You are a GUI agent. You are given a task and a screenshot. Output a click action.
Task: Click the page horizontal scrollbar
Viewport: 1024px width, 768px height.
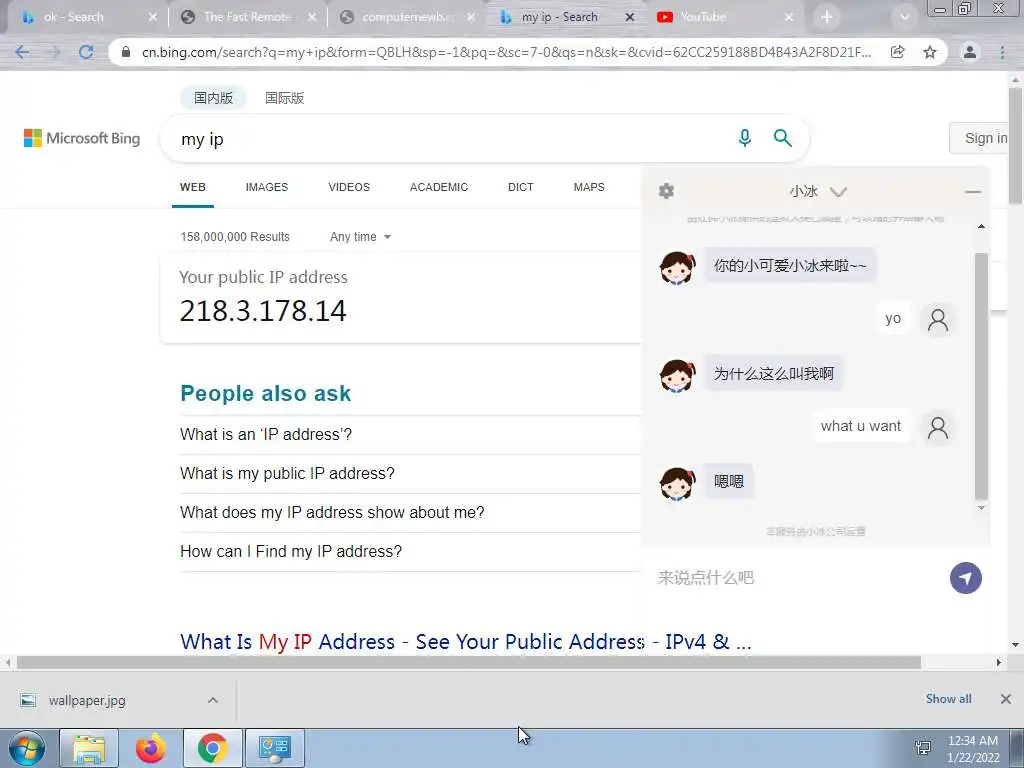[469, 663]
